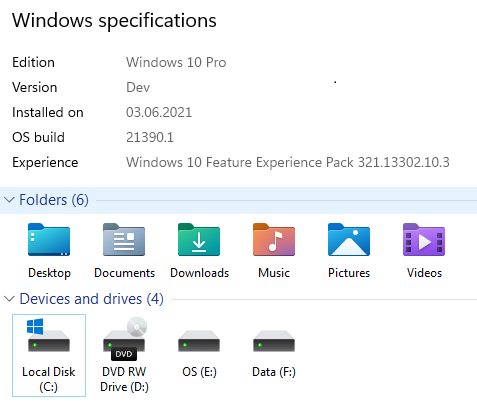
Task: Click the OS build value 21390.1
Action: coord(150,137)
